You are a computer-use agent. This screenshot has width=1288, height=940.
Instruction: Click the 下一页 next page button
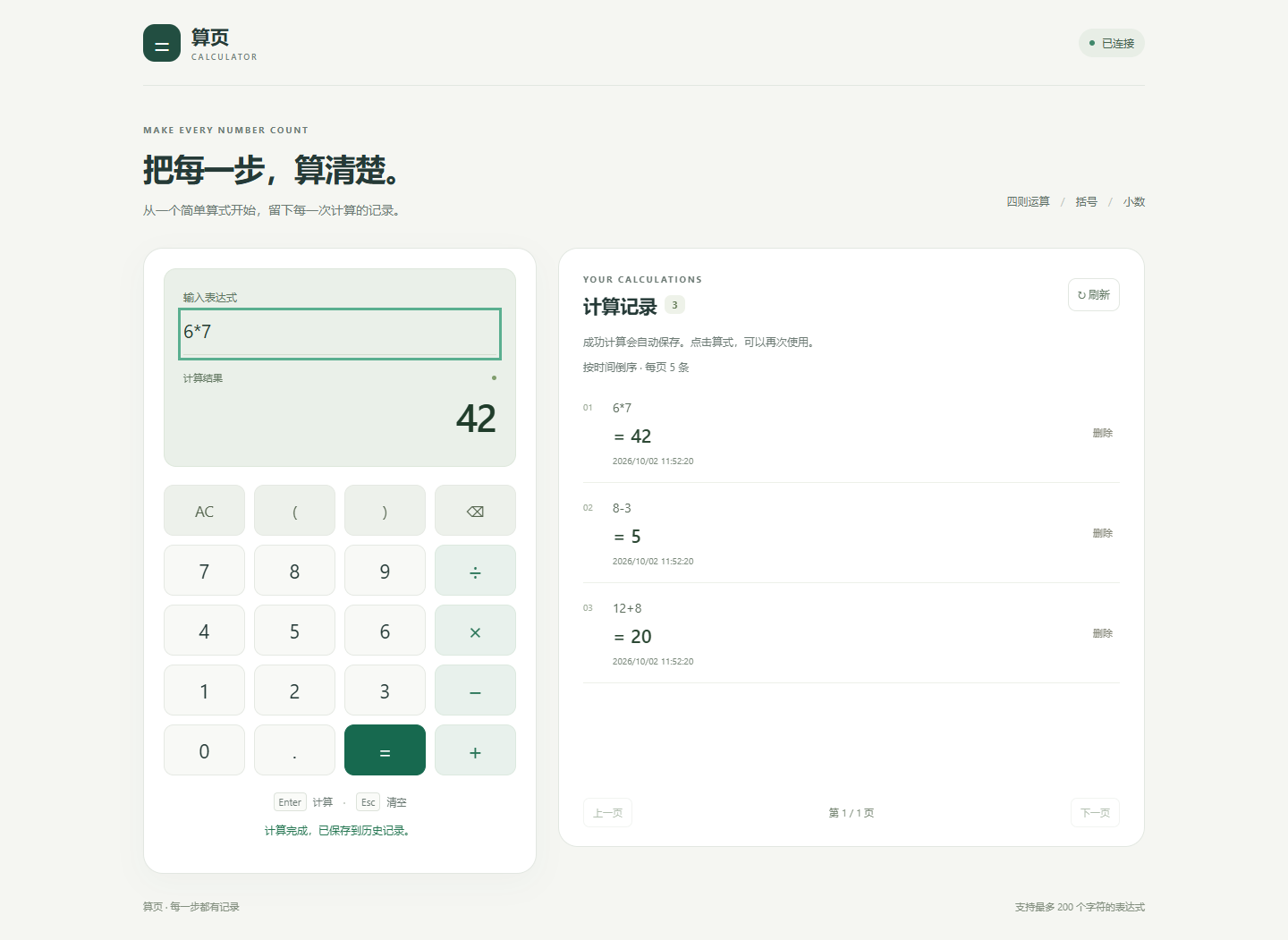click(1095, 813)
